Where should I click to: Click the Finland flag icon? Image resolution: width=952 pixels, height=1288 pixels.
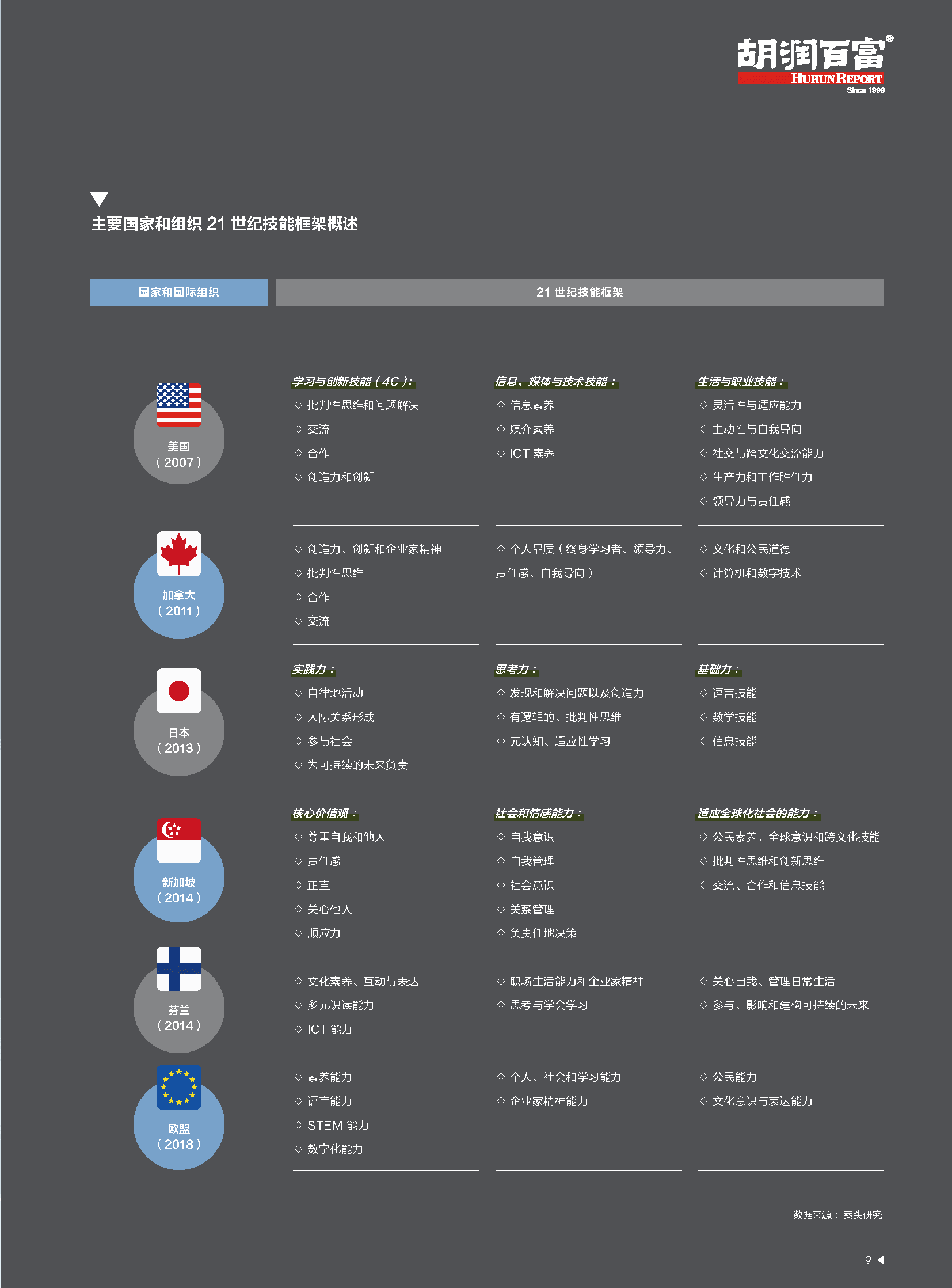(178, 968)
